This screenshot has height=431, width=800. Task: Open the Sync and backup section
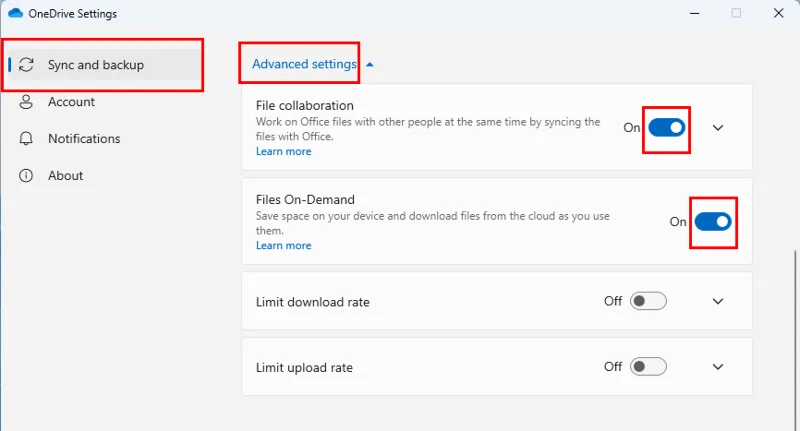click(104, 65)
